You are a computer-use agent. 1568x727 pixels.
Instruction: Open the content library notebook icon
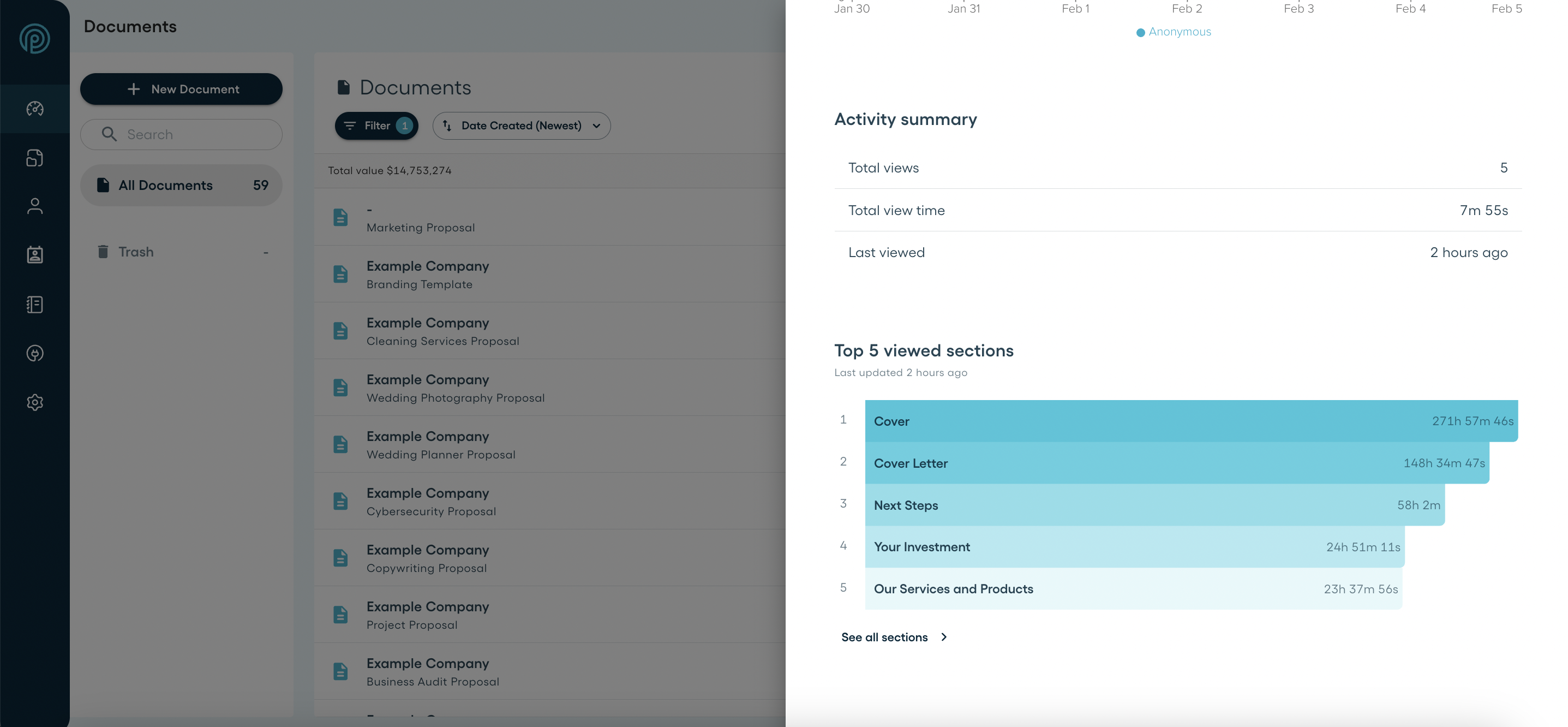[x=35, y=304]
